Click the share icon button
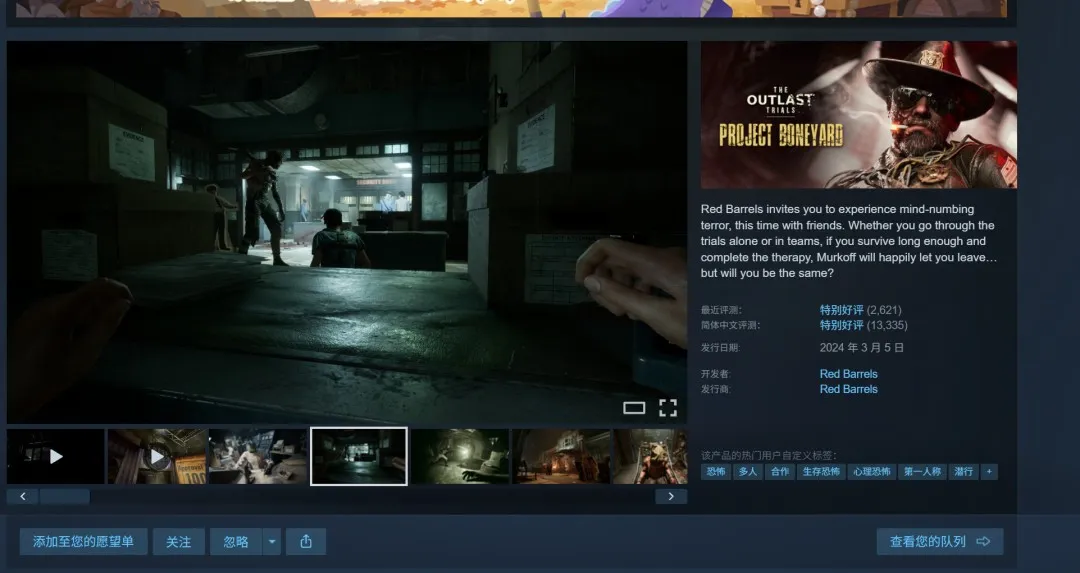 306,542
